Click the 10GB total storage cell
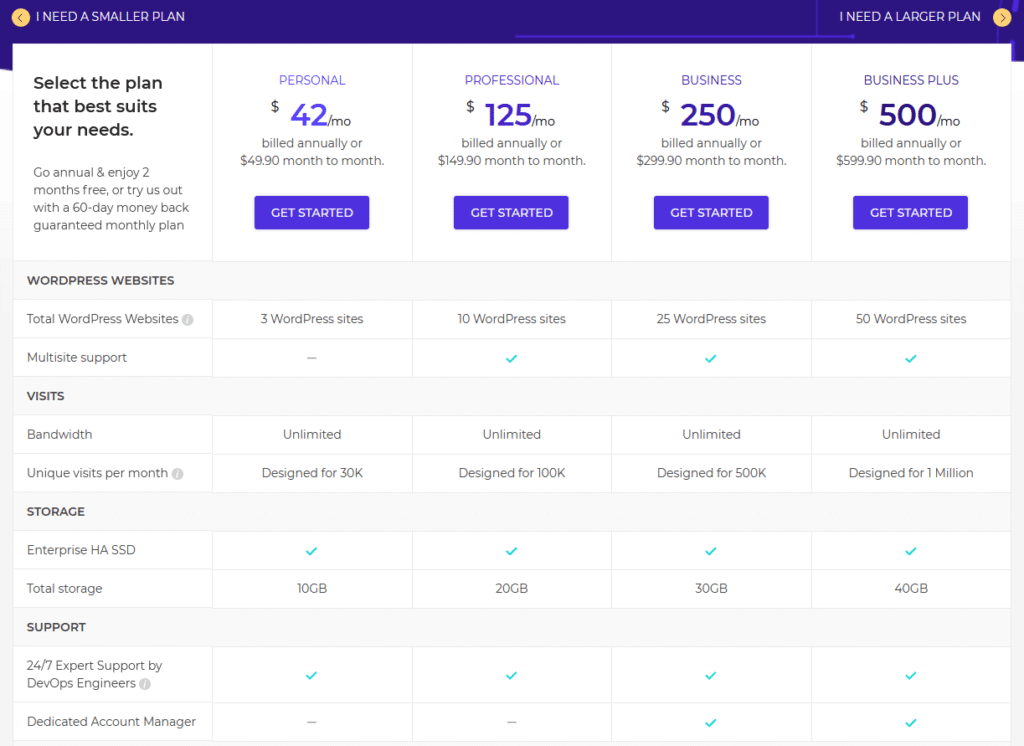 point(312,589)
